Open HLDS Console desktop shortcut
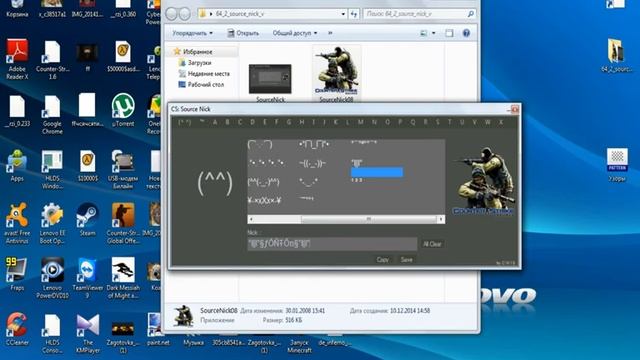640x360 pixels. pos(52,333)
